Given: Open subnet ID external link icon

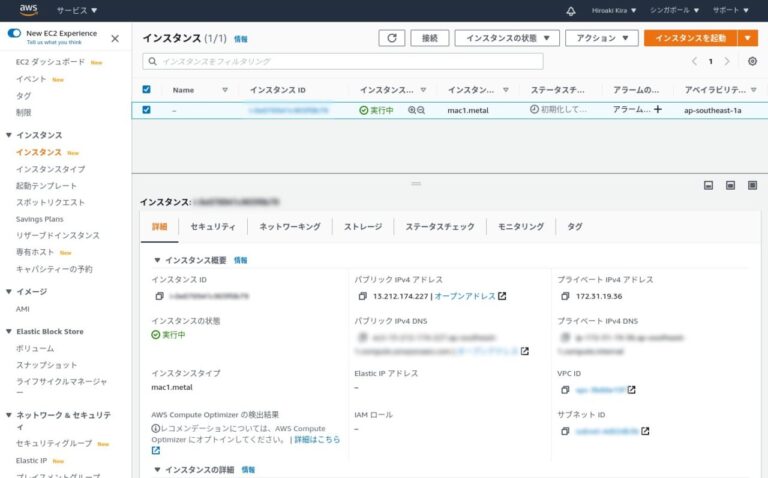Looking at the screenshot, I should (645, 431).
